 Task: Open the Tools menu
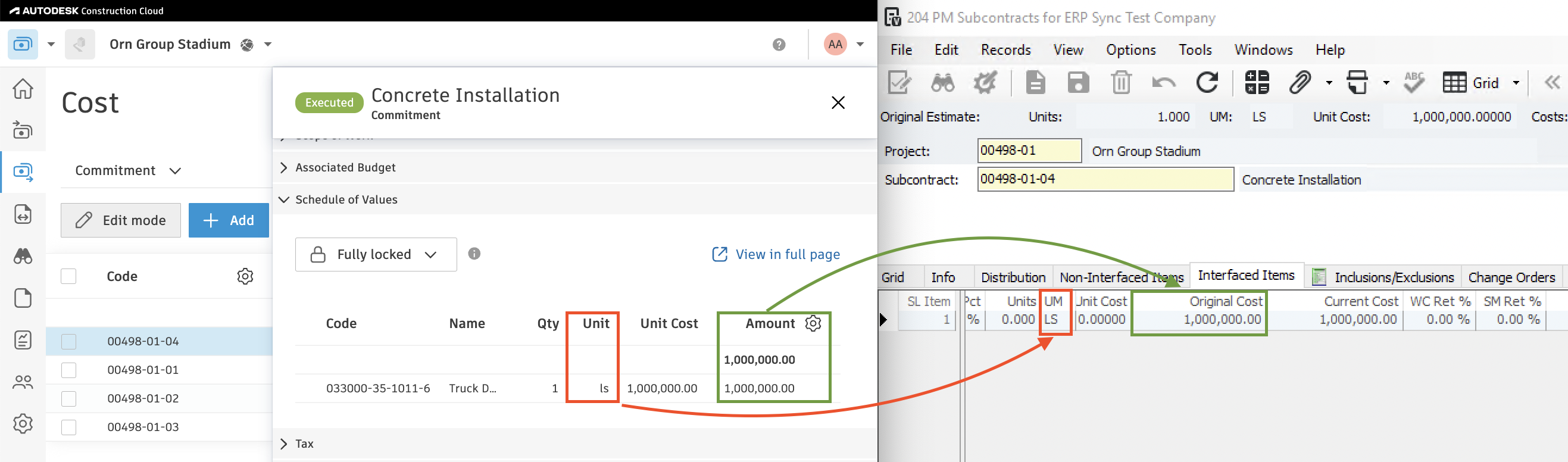pos(1195,50)
